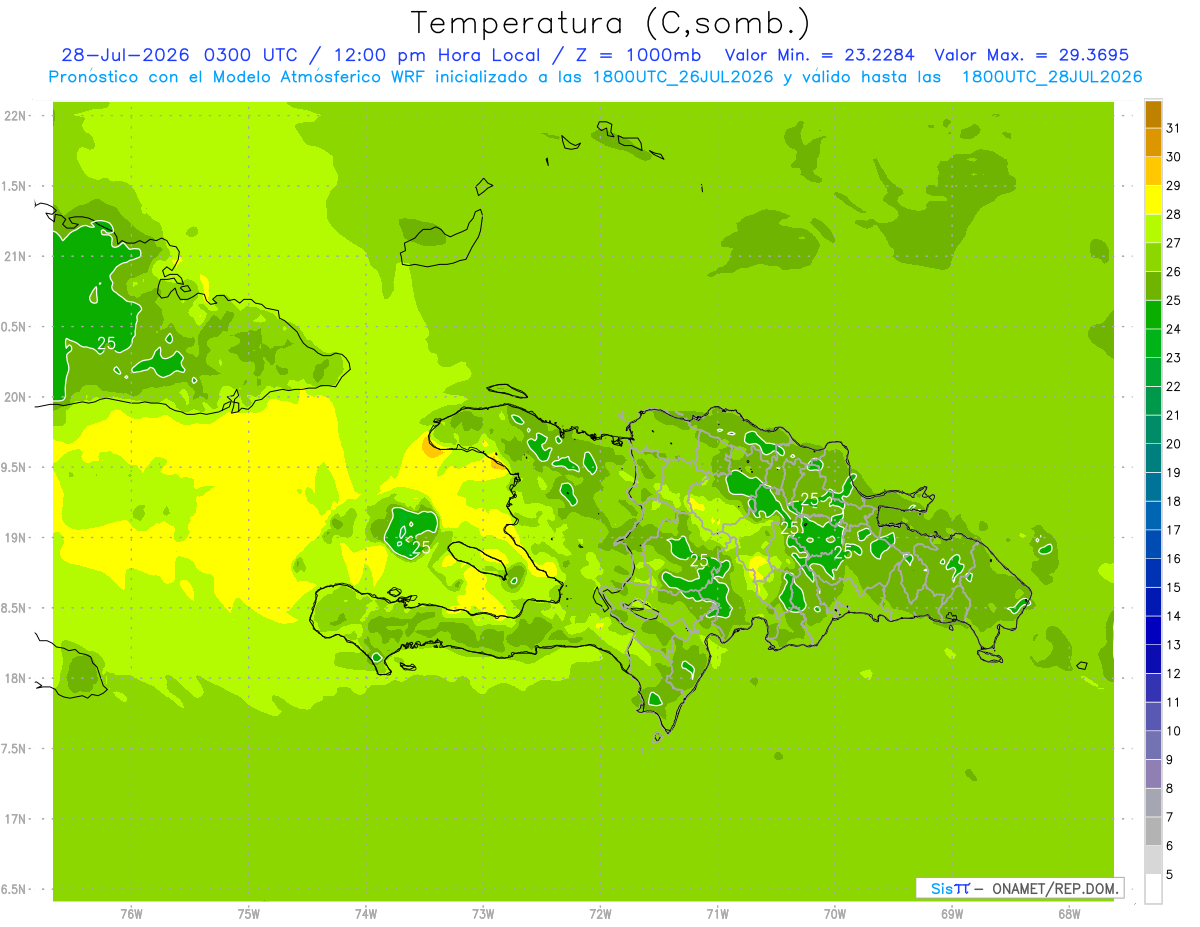Select "Valor Min. = 23.2284" text
This screenshot has height=927, width=1200.
pos(820,55)
